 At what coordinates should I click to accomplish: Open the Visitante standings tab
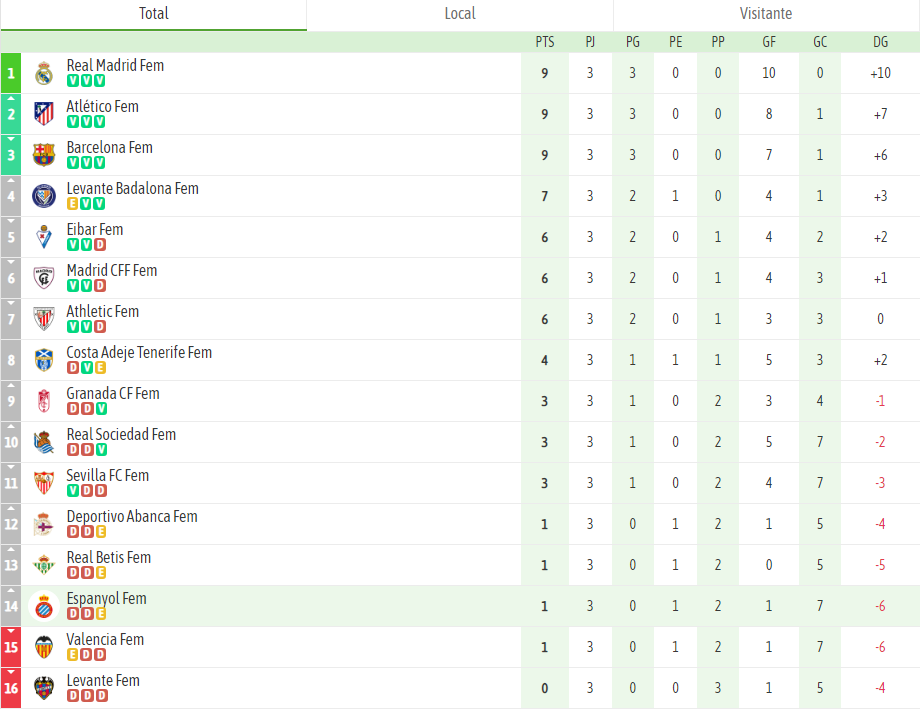click(766, 14)
